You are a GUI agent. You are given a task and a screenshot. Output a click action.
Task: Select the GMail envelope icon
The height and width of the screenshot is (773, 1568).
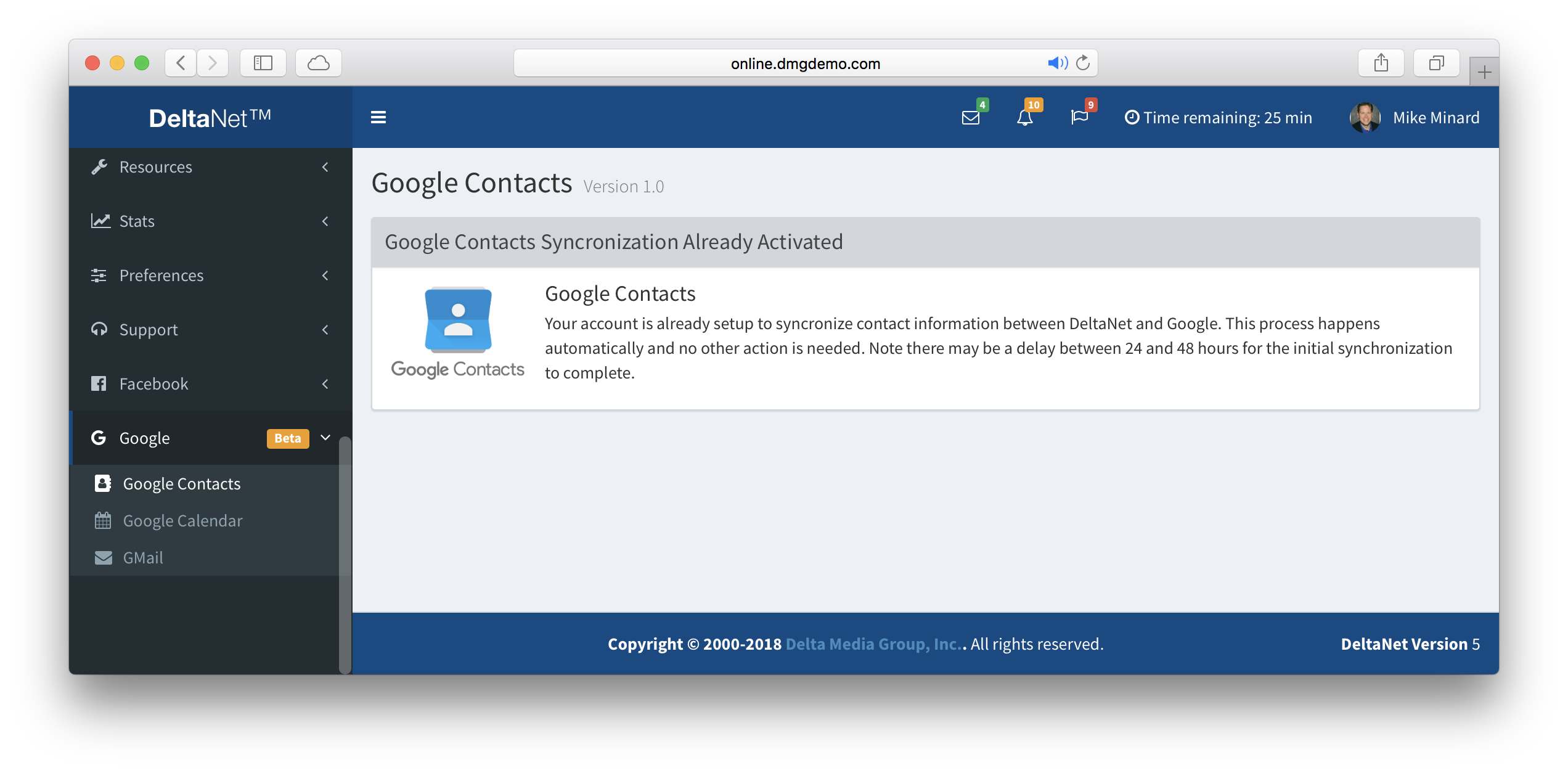tap(102, 557)
